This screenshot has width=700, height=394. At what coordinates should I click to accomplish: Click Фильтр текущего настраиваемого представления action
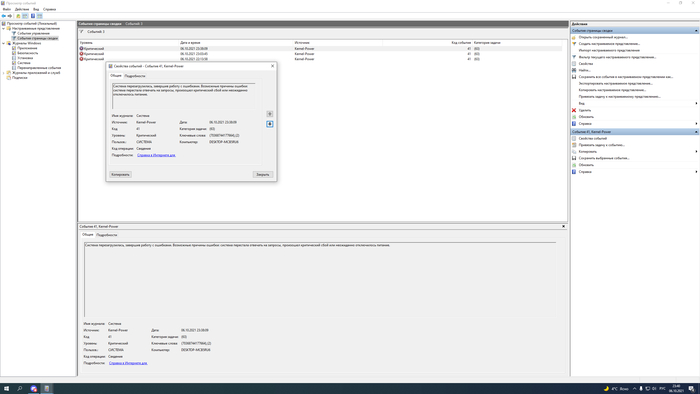(x=617, y=57)
